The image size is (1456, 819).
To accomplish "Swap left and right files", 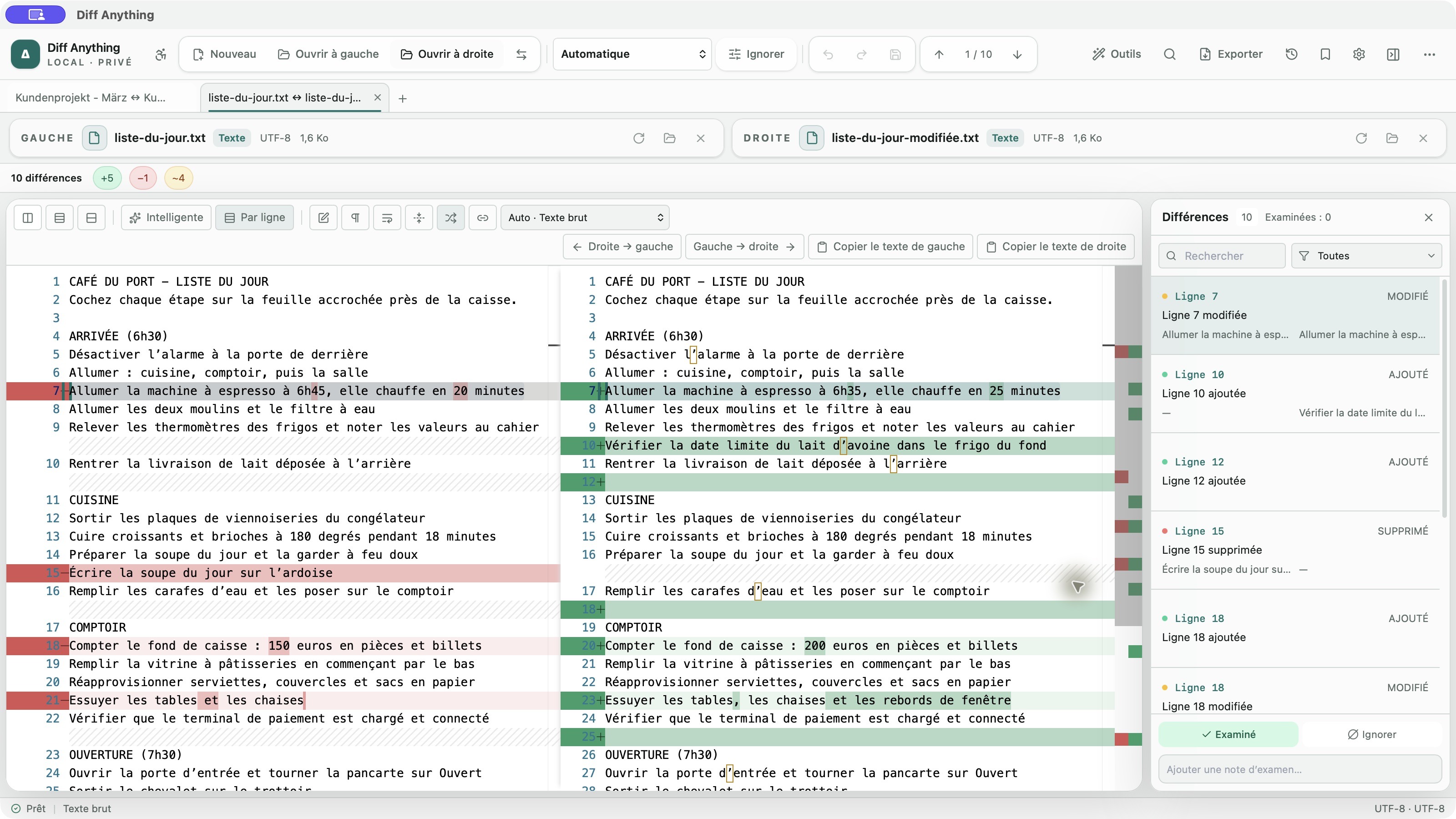I will [x=521, y=54].
